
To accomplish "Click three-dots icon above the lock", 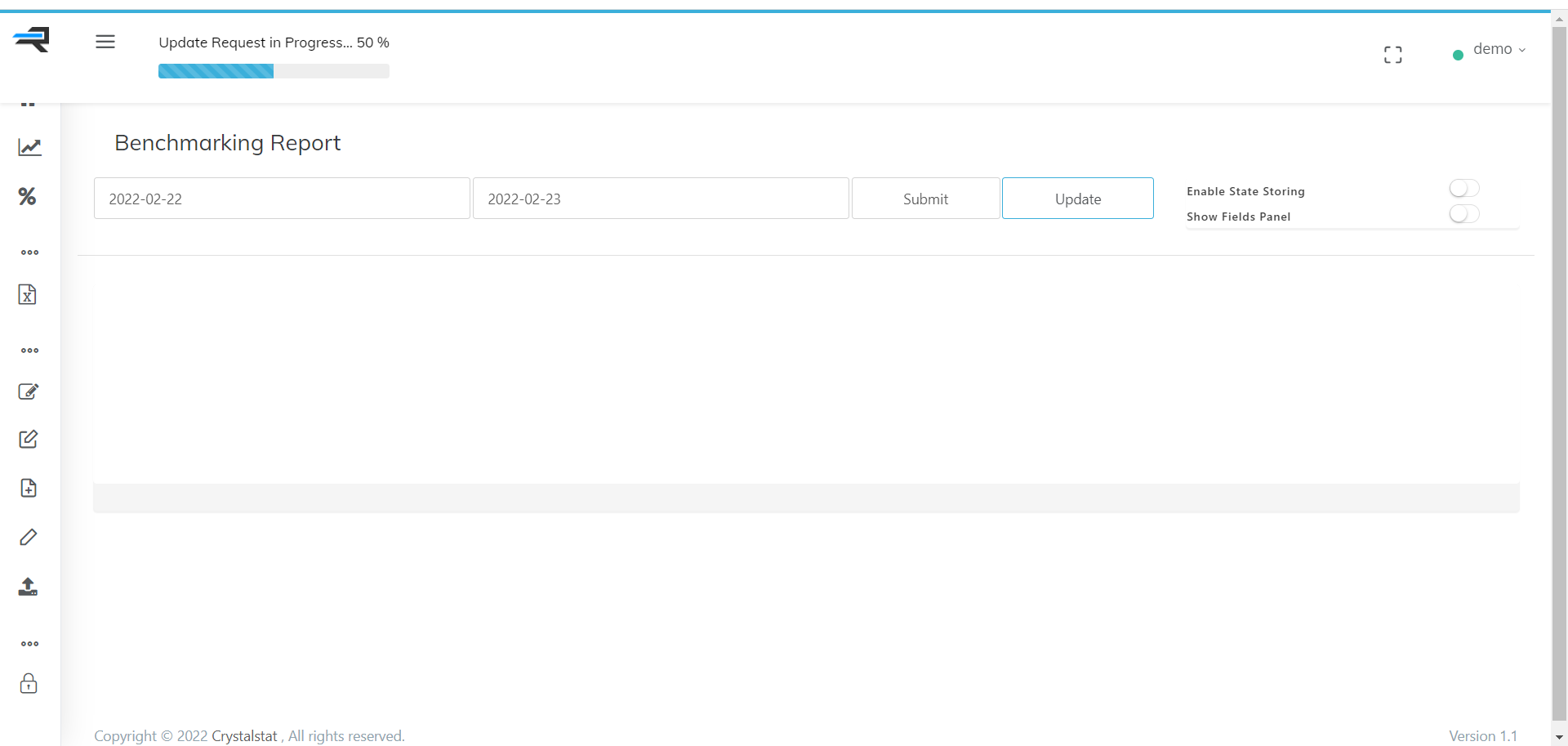I will tap(30, 644).
